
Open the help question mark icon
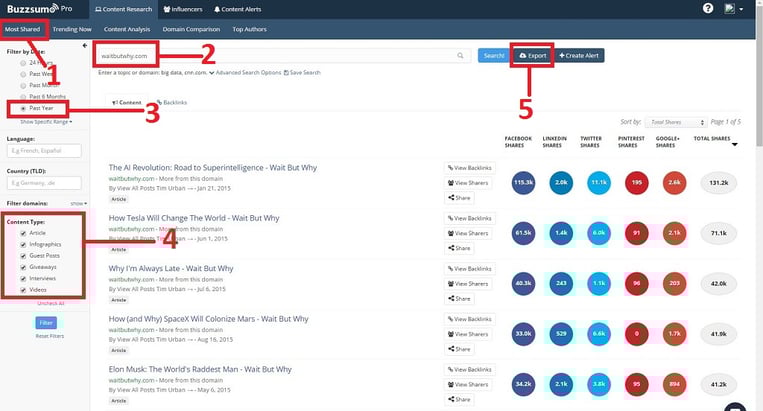pyautogui.click(x=708, y=8)
